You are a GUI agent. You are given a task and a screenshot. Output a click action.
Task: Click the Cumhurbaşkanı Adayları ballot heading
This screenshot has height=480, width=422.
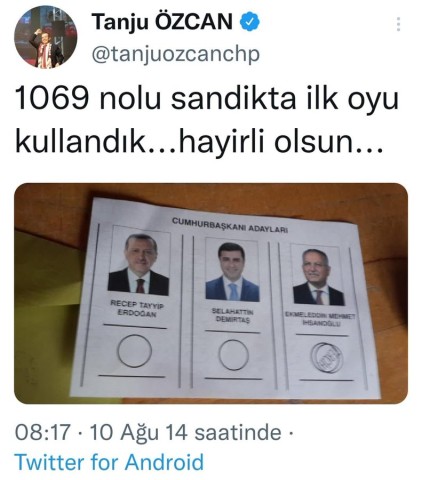click(230, 225)
